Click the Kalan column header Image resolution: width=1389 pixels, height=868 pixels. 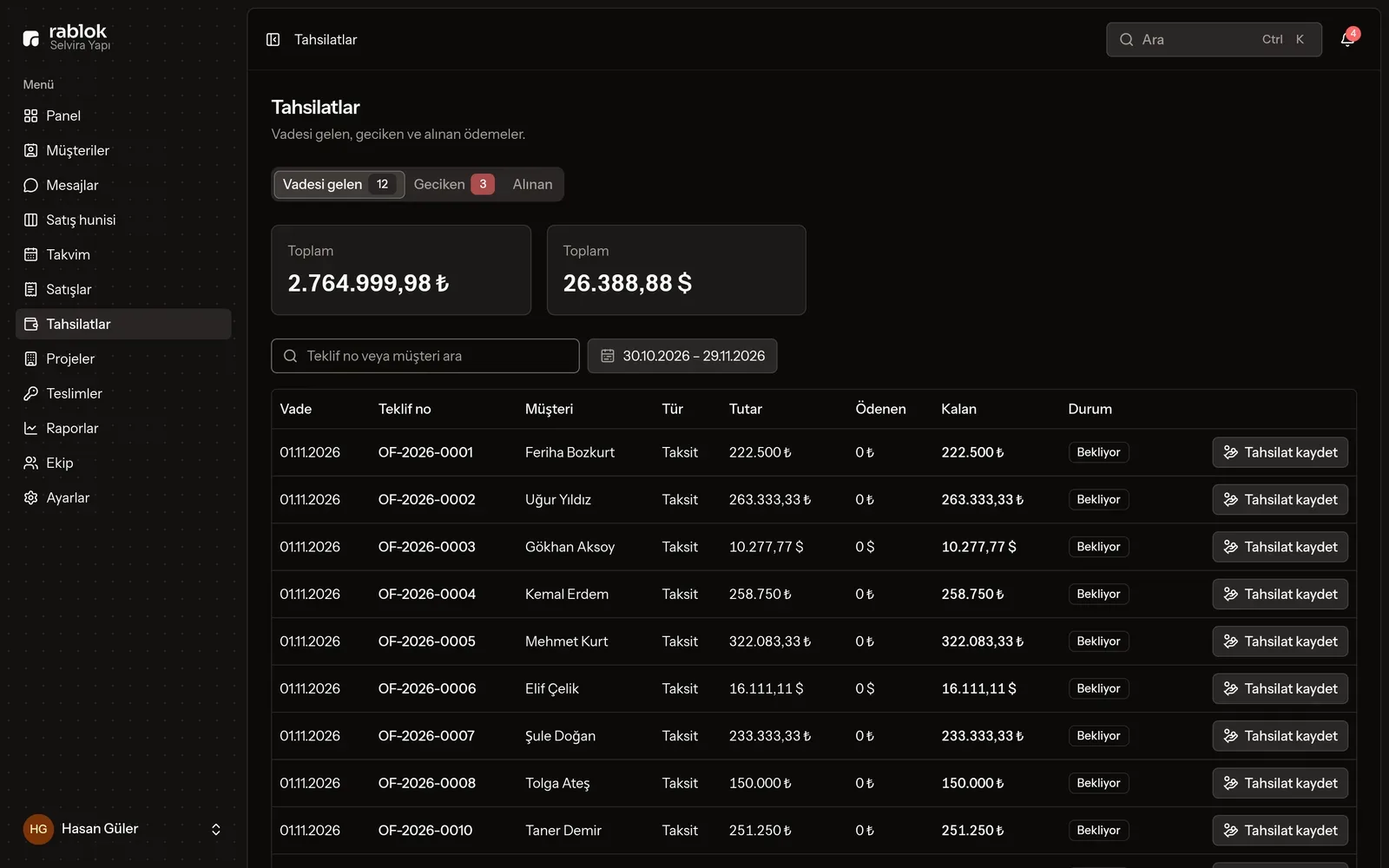click(x=958, y=409)
